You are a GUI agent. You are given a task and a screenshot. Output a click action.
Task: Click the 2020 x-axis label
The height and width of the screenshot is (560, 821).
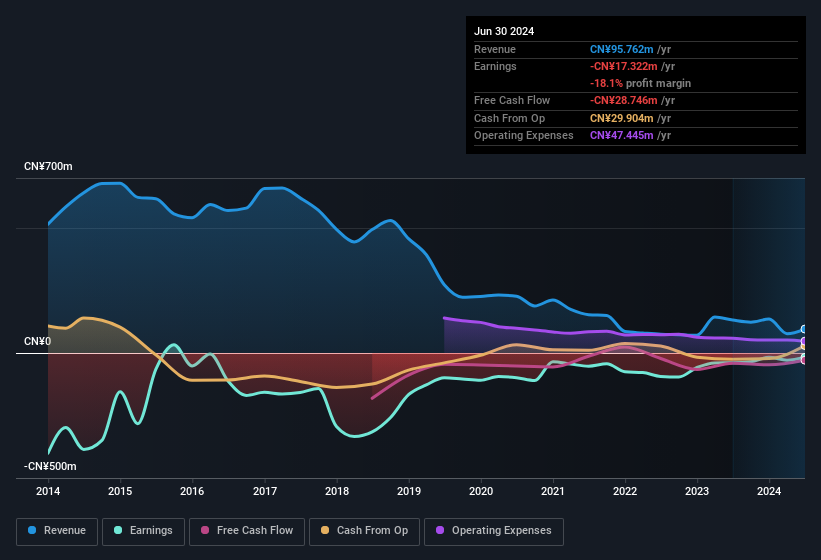(481, 491)
